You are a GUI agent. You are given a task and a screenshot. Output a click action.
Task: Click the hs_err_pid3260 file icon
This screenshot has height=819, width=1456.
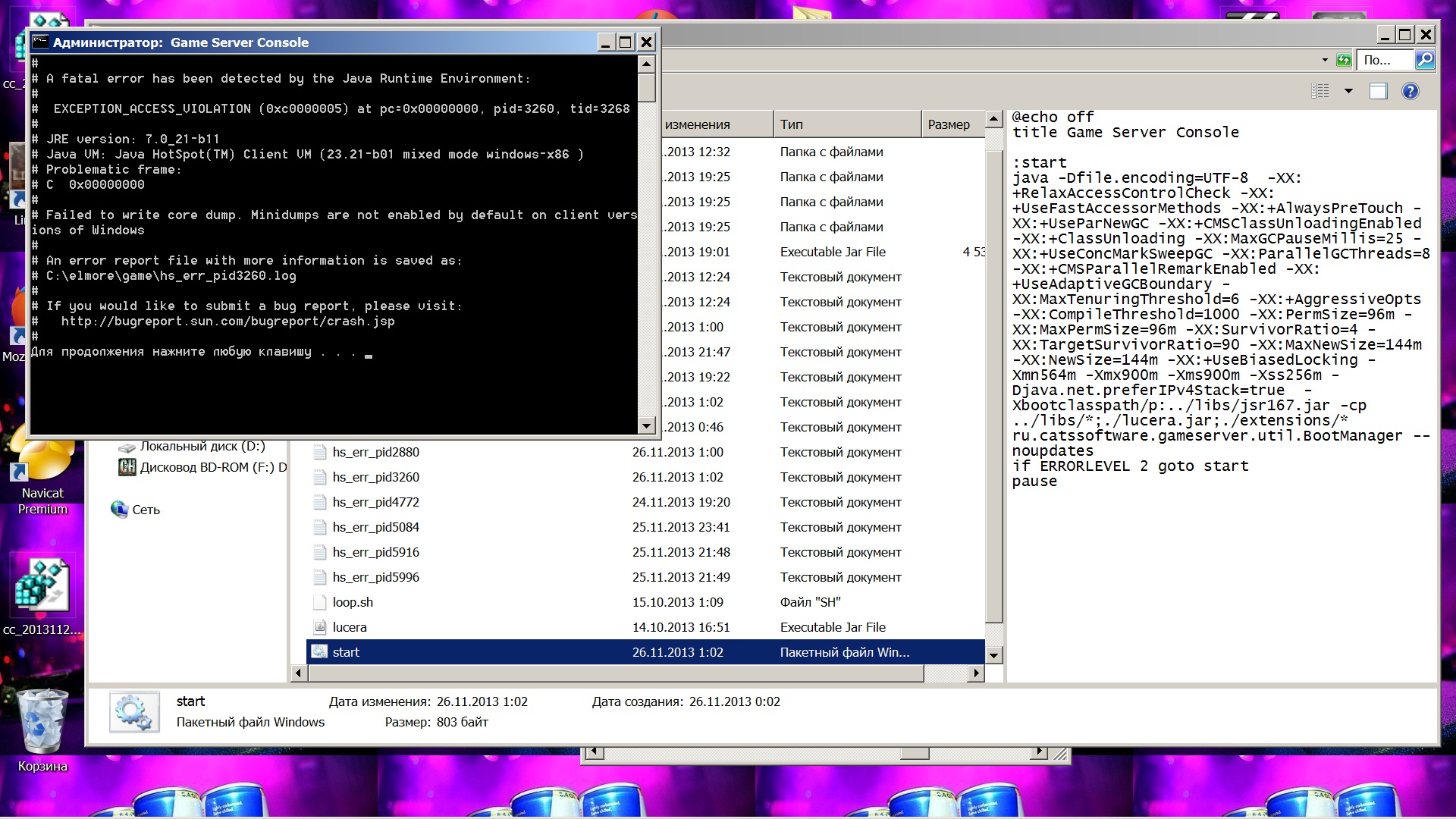point(319,477)
